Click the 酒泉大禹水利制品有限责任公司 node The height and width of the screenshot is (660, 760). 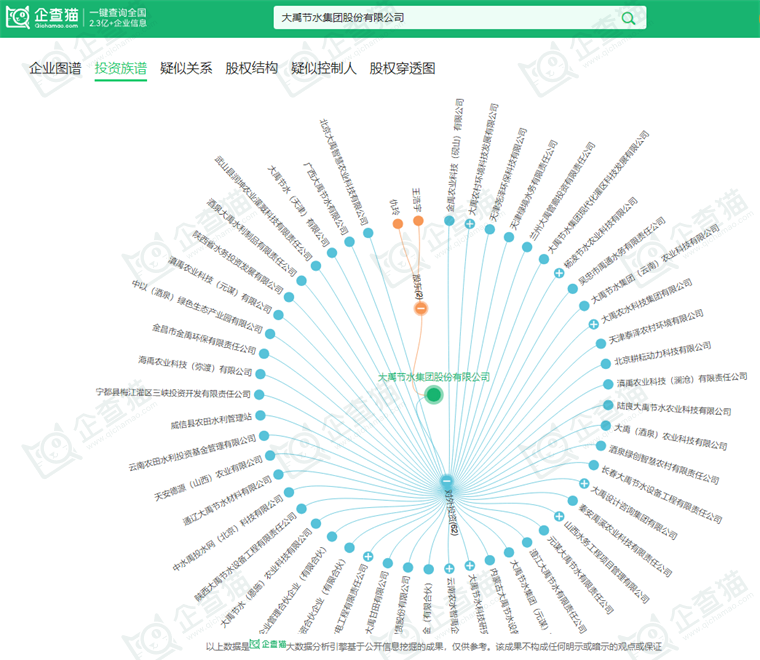click(x=301, y=281)
